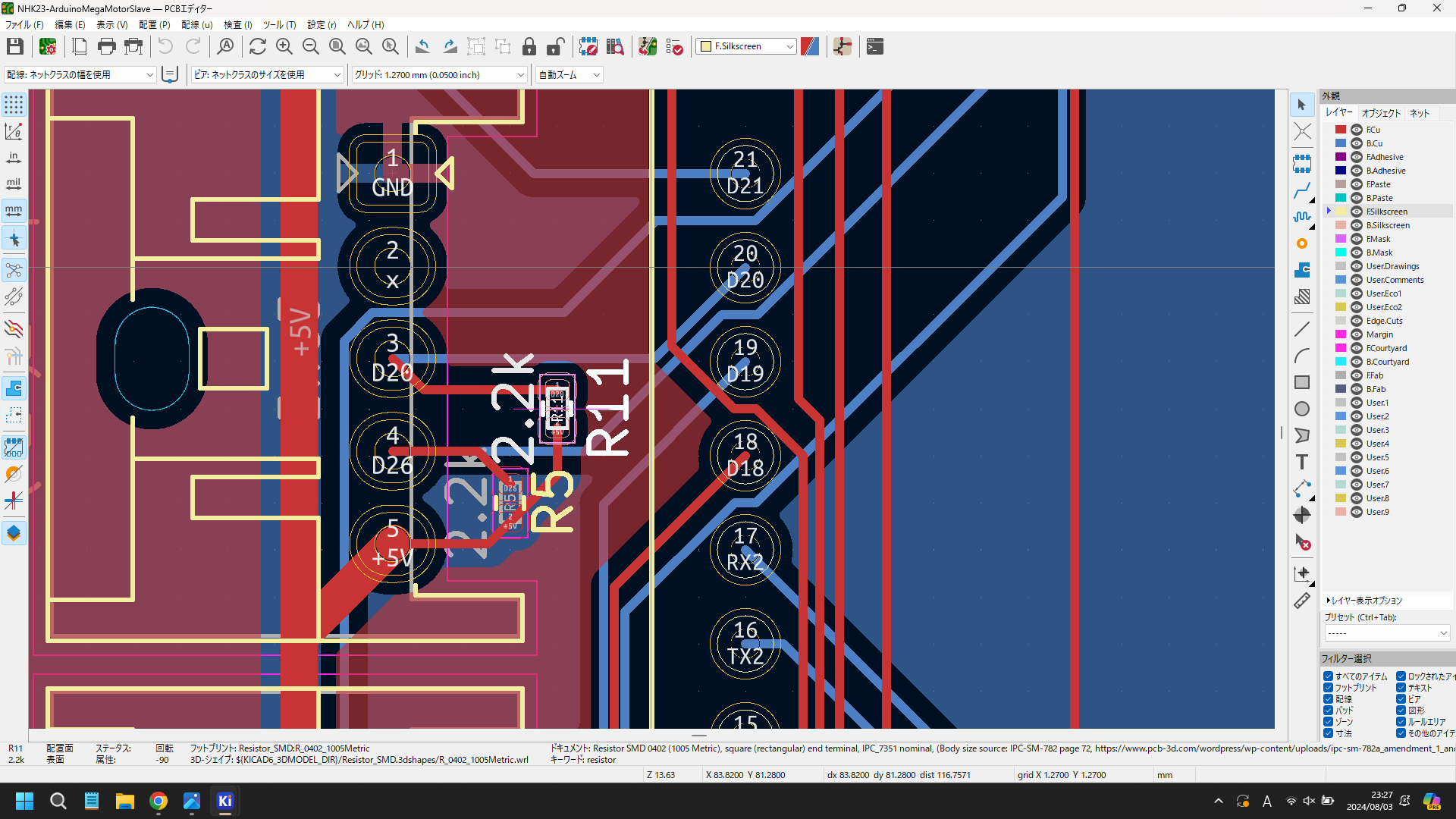Open Chrome from the Windows taskbar

tap(158, 801)
